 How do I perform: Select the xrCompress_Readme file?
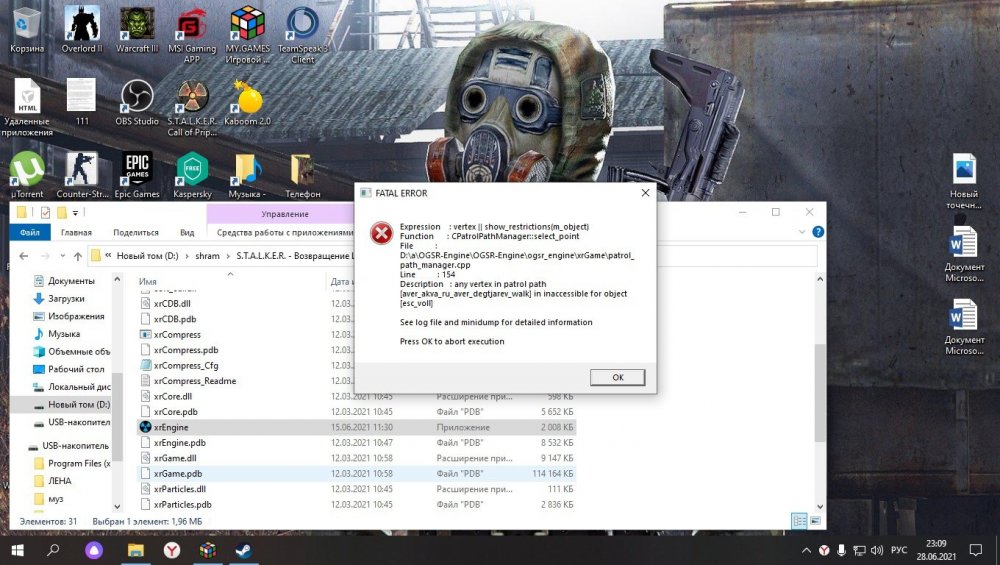coord(195,381)
